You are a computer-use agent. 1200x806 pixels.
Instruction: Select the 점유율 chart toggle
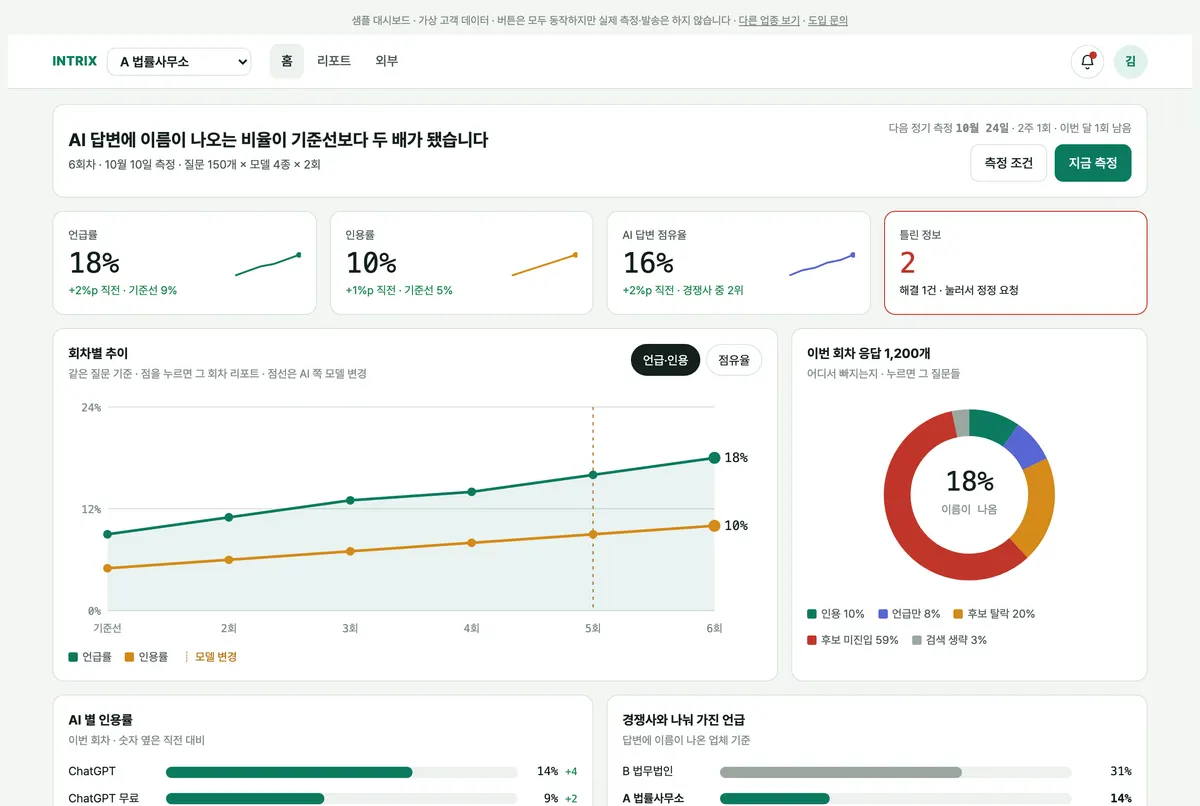coord(734,360)
